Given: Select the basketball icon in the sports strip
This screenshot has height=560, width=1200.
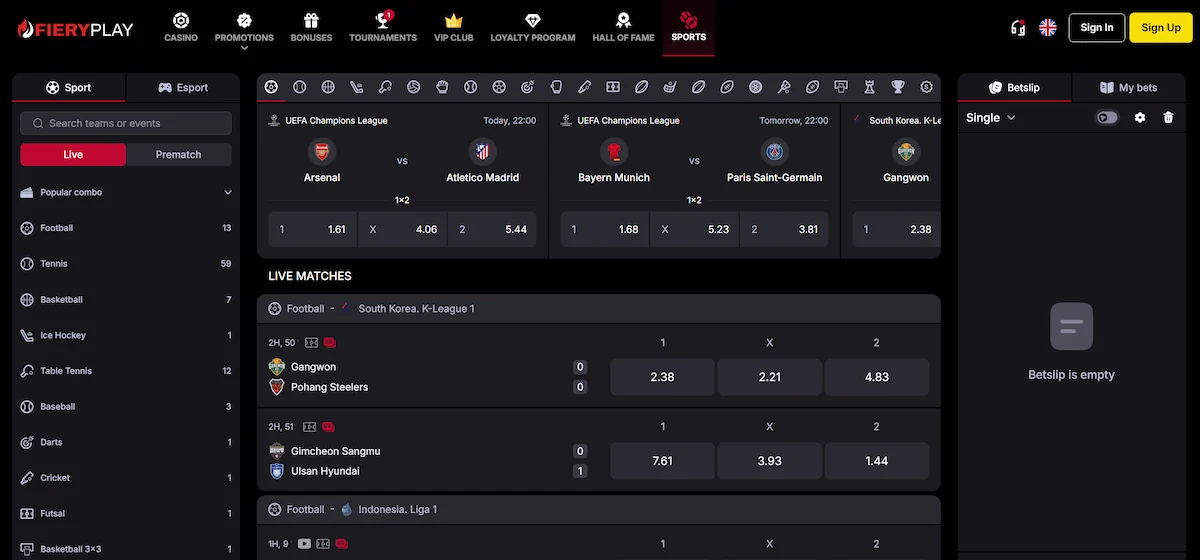Looking at the screenshot, I should coord(328,87).
